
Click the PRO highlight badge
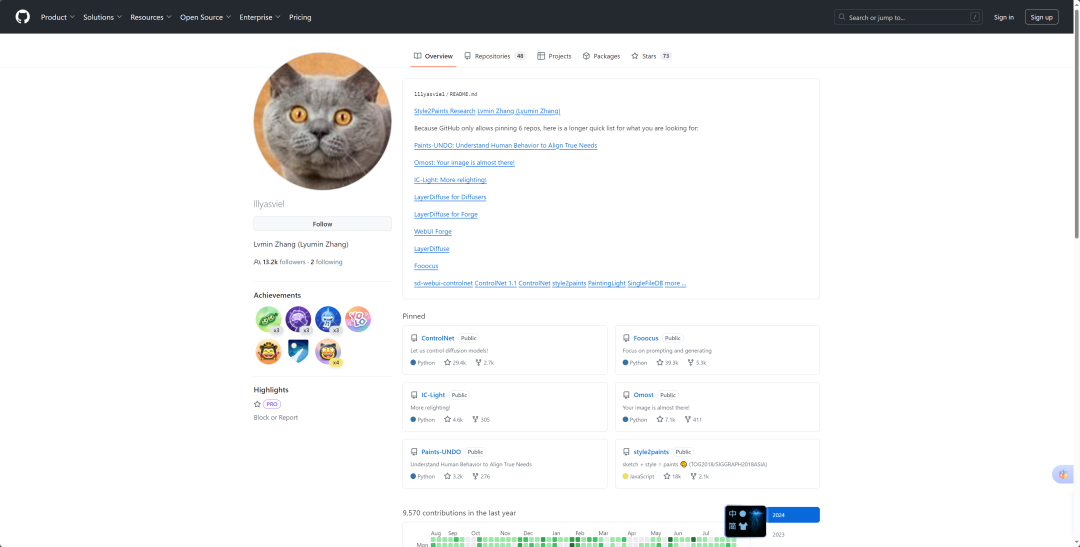271,404
